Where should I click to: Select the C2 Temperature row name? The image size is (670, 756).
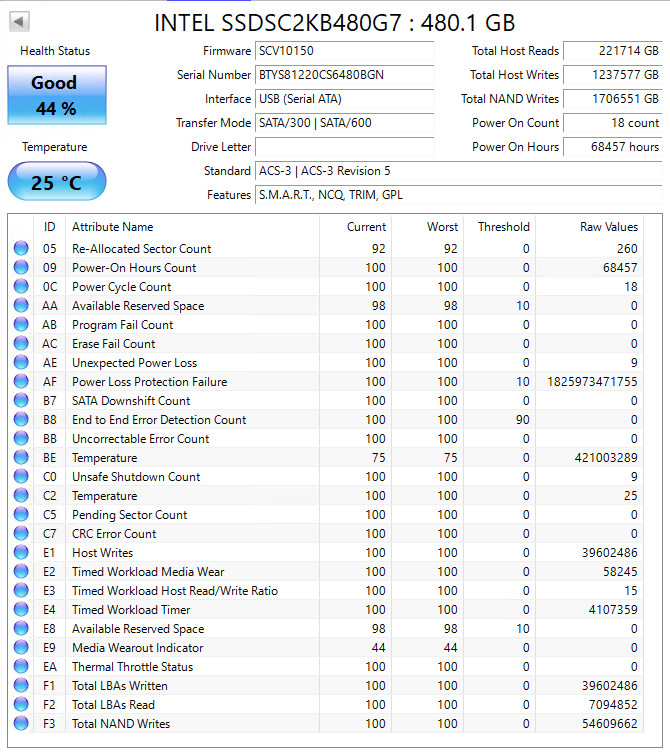(104, 495)
